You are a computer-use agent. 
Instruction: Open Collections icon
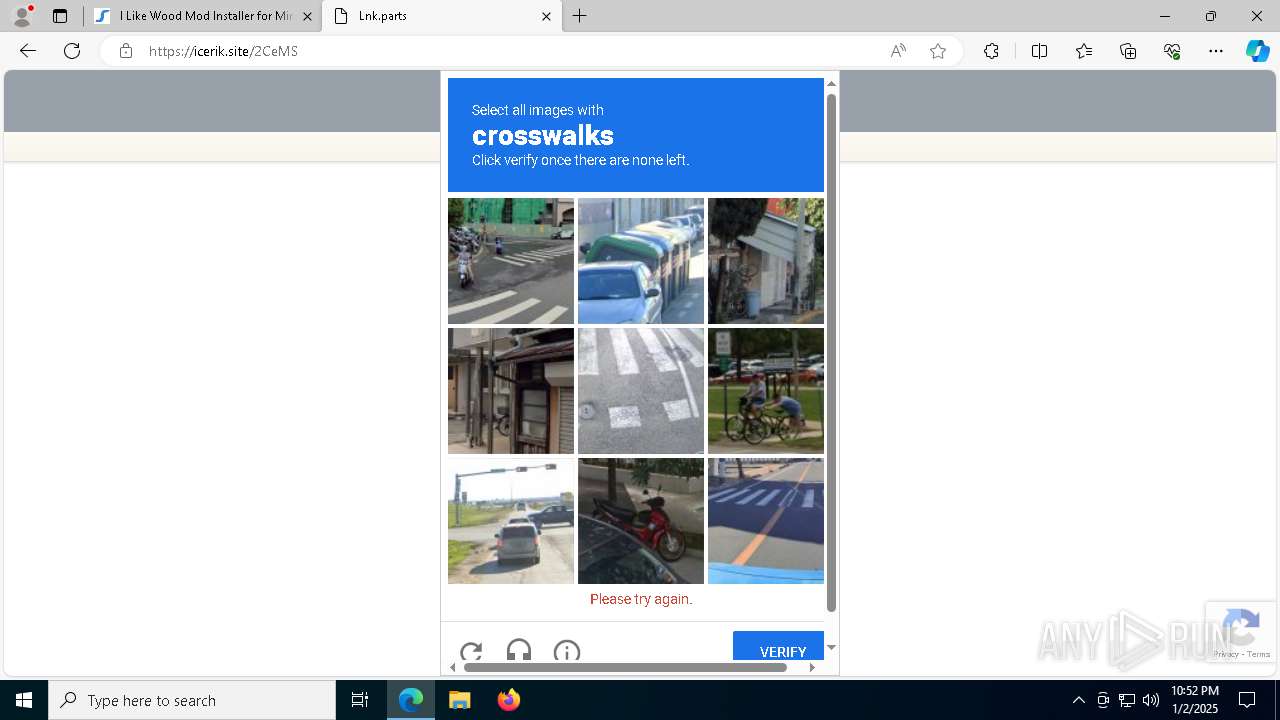point(1128,51)
